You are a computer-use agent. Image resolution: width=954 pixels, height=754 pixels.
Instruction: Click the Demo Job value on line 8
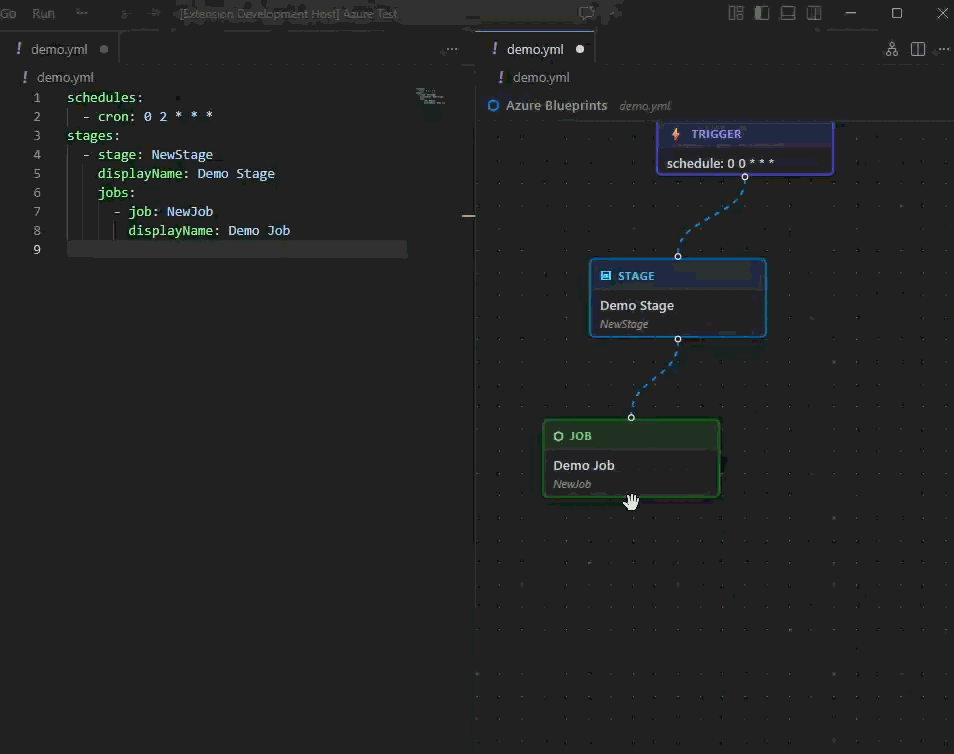click(x=259, y=230)
